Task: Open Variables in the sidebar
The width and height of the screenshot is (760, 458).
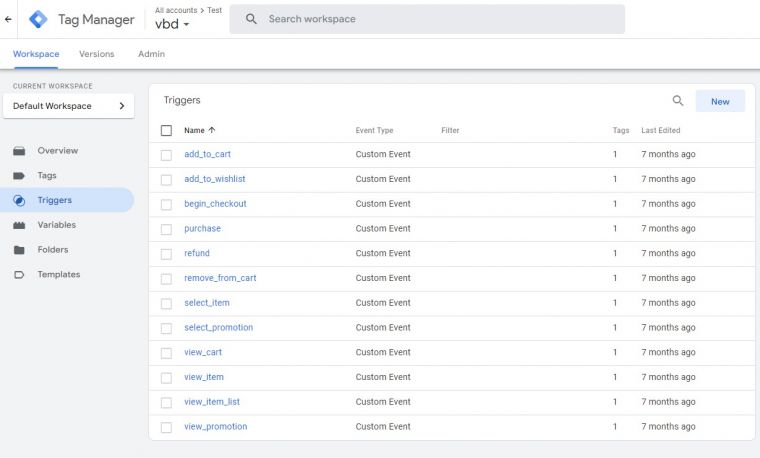Action: pos(57,225)
